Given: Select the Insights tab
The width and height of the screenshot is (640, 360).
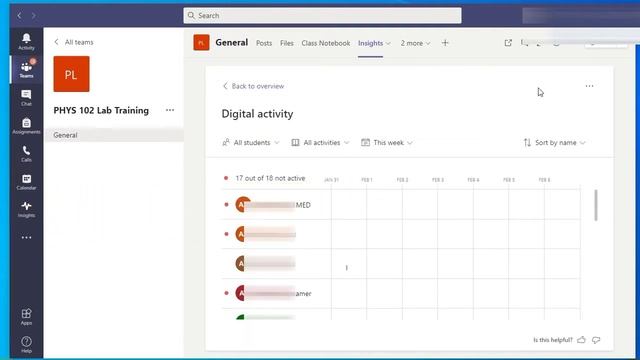Looking at the screenshot, I should click(x=371, y=43).
